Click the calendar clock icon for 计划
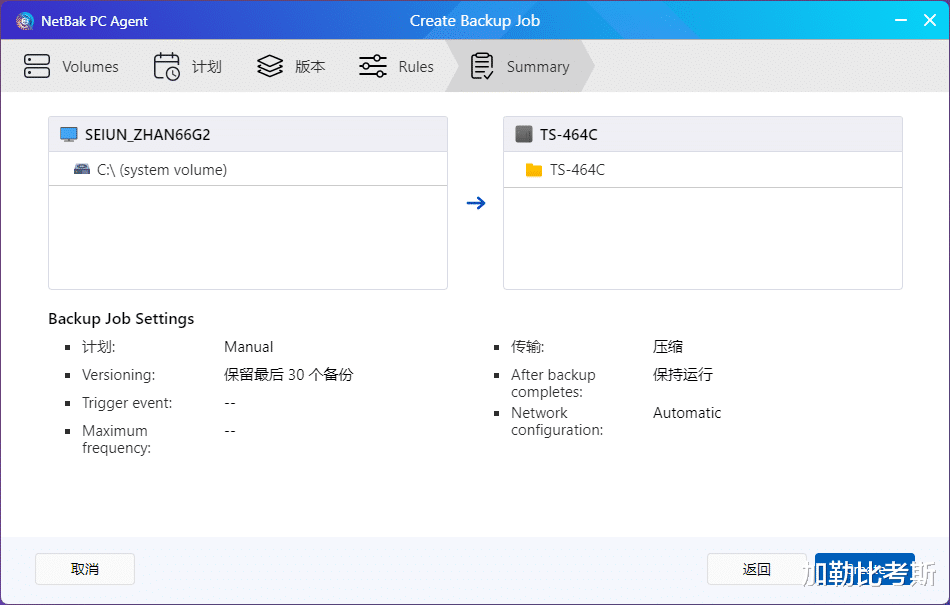 167,66
